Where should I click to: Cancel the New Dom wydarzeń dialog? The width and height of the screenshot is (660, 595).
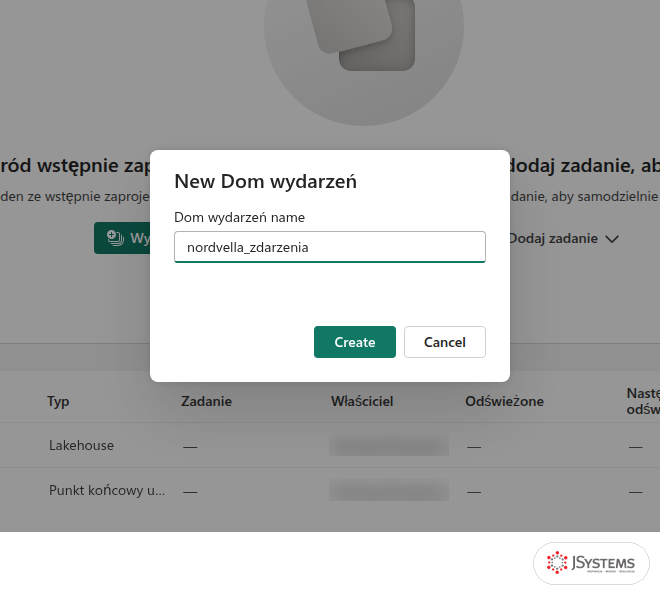(x=444, y=342)
